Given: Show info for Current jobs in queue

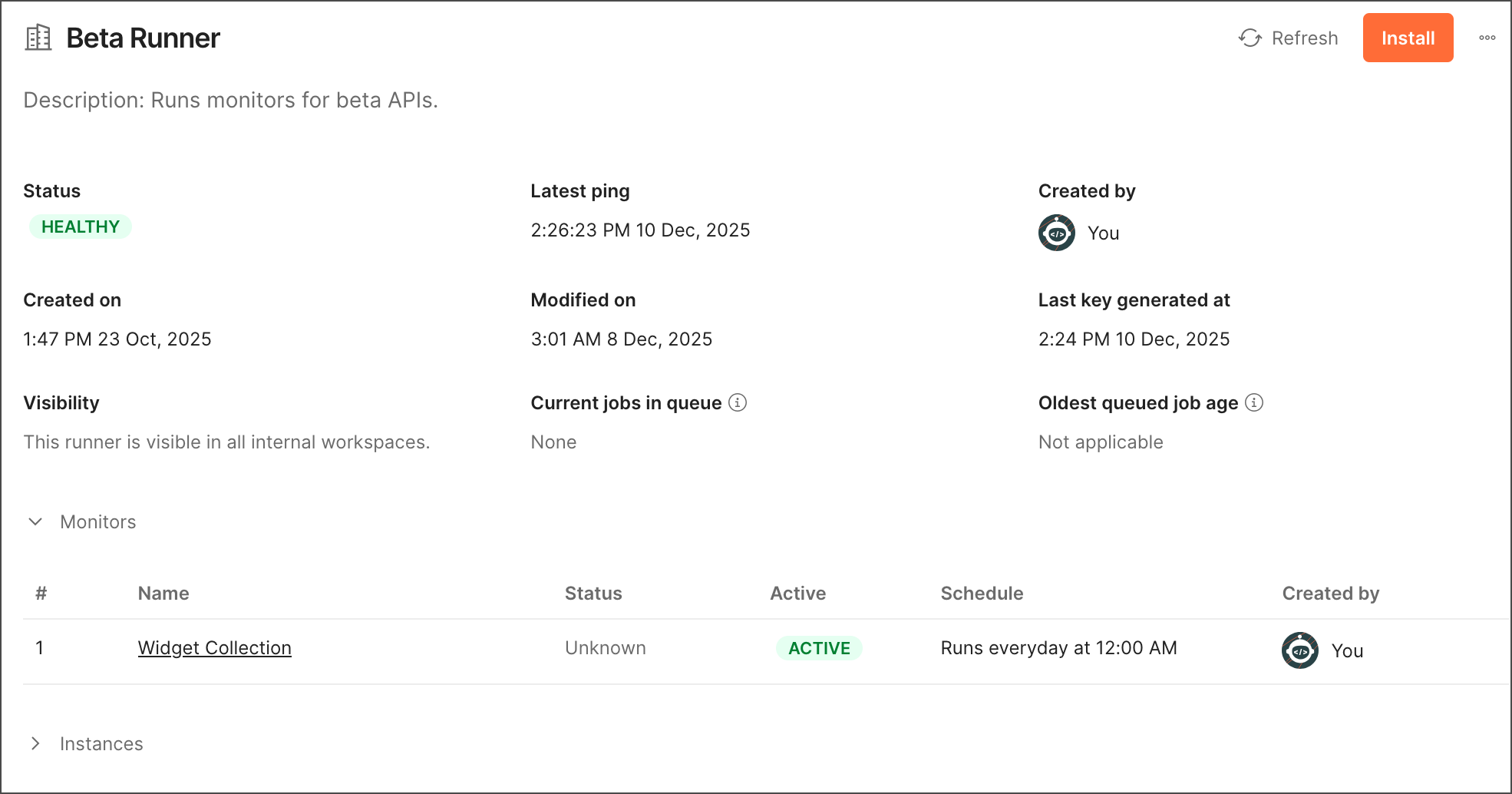Looking at the screenshot, I should pos(738,402).
